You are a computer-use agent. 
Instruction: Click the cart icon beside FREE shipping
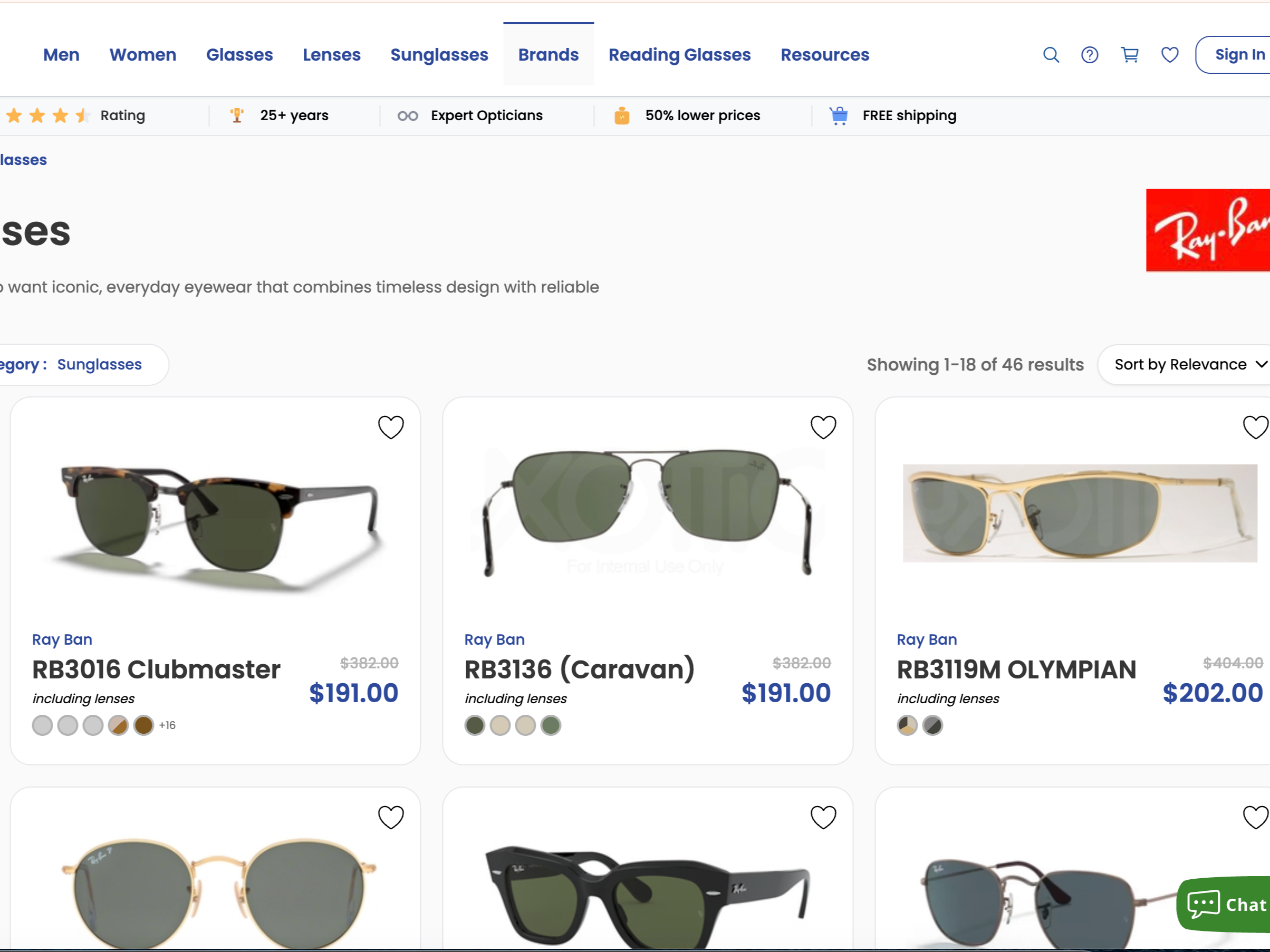pos(839,115)
